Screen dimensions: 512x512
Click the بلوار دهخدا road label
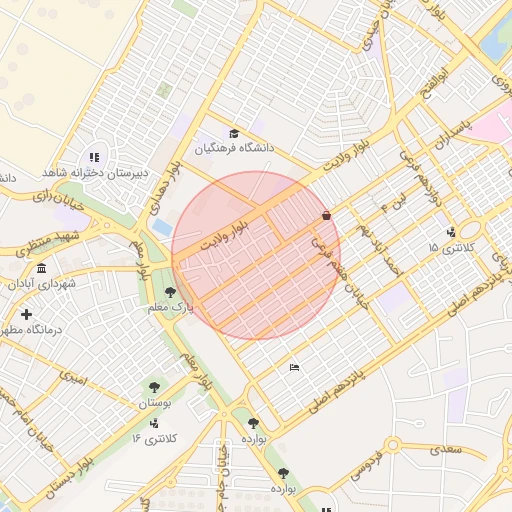[x=165, y=188]
